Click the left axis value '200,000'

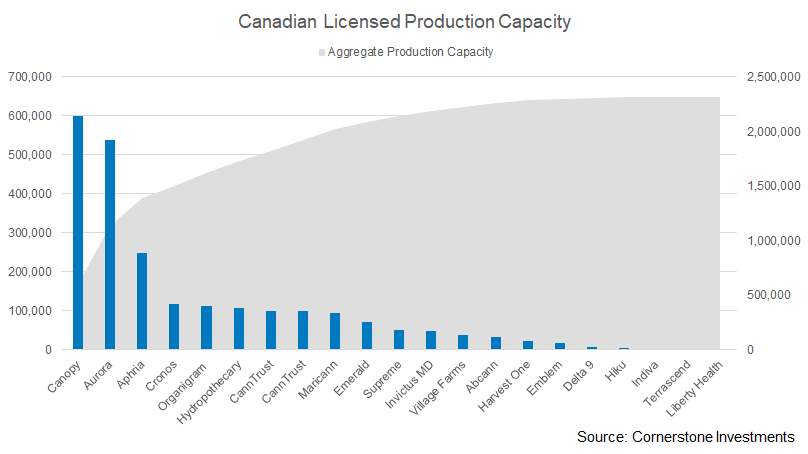30,272
